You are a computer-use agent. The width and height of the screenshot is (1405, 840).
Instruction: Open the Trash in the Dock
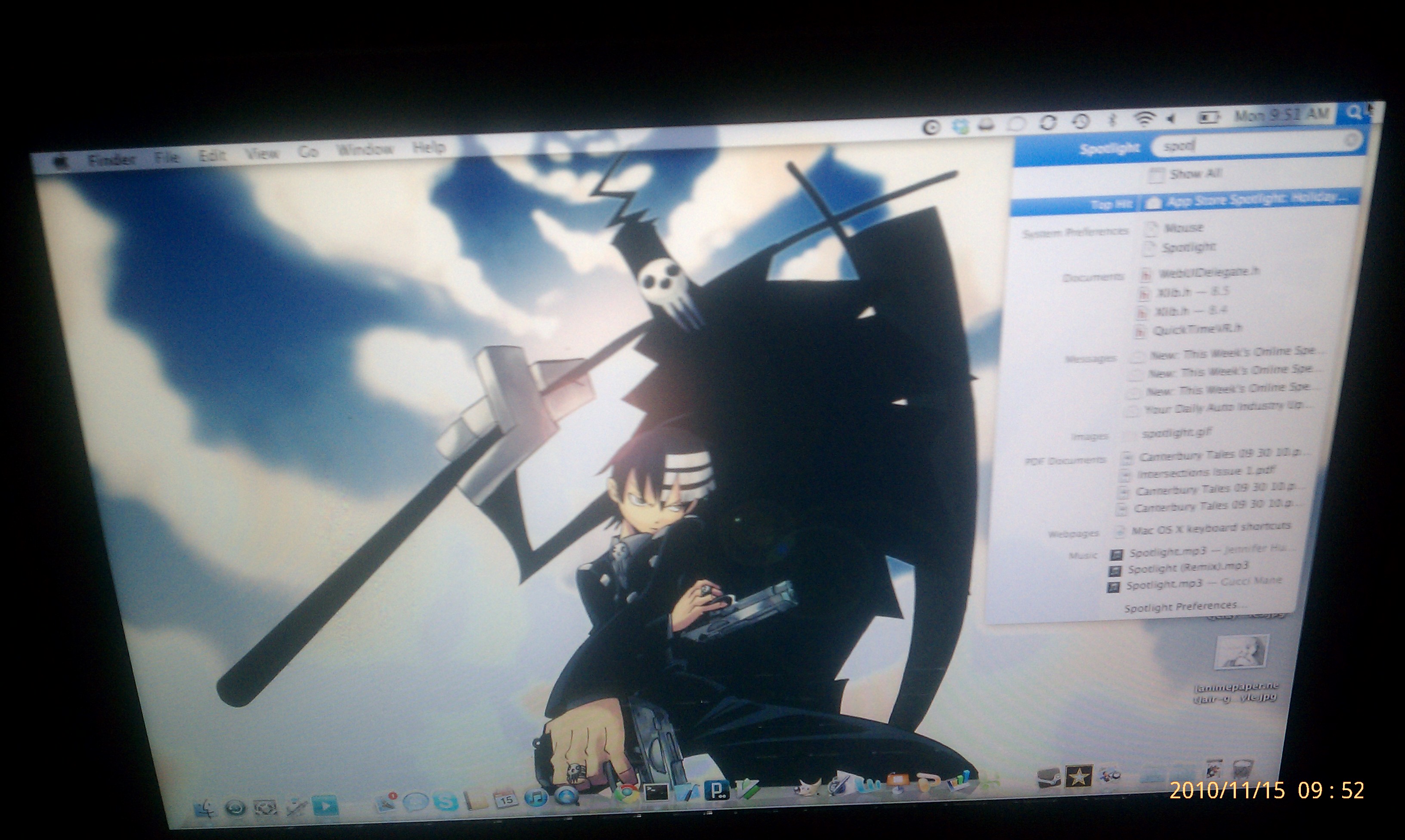[1243, 770]
